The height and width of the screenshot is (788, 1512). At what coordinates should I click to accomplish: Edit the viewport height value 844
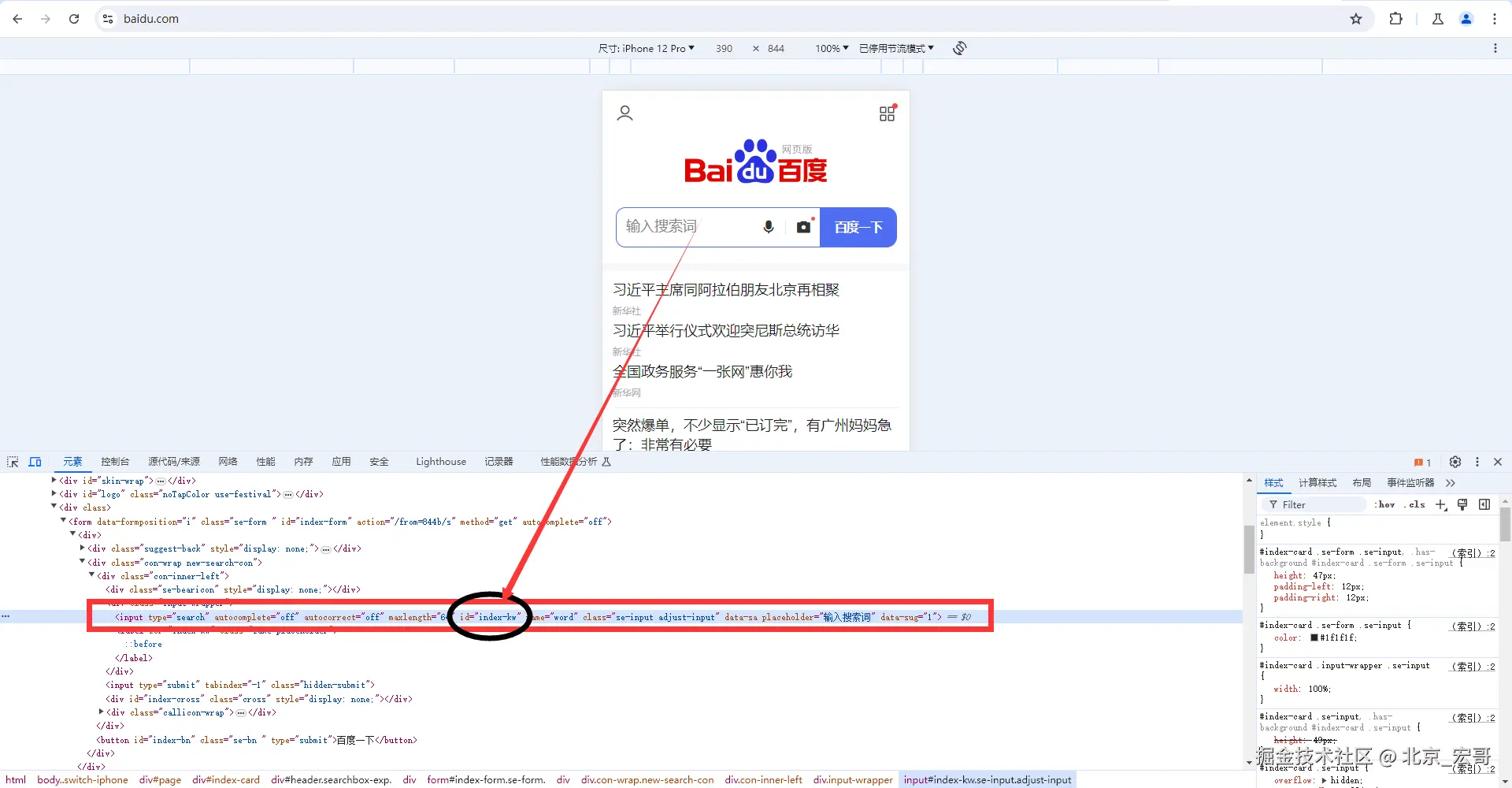pos(776,48)
